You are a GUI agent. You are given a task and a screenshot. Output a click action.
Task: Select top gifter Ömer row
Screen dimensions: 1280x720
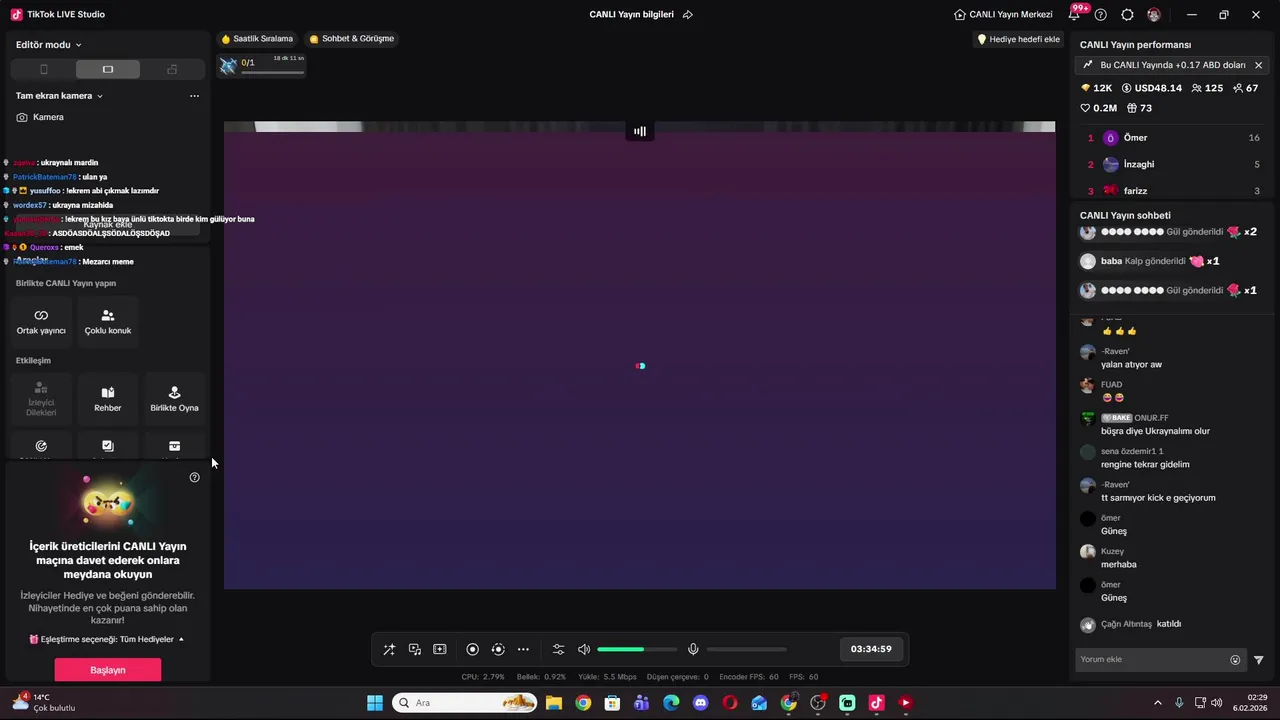(x=1173, y=138)
